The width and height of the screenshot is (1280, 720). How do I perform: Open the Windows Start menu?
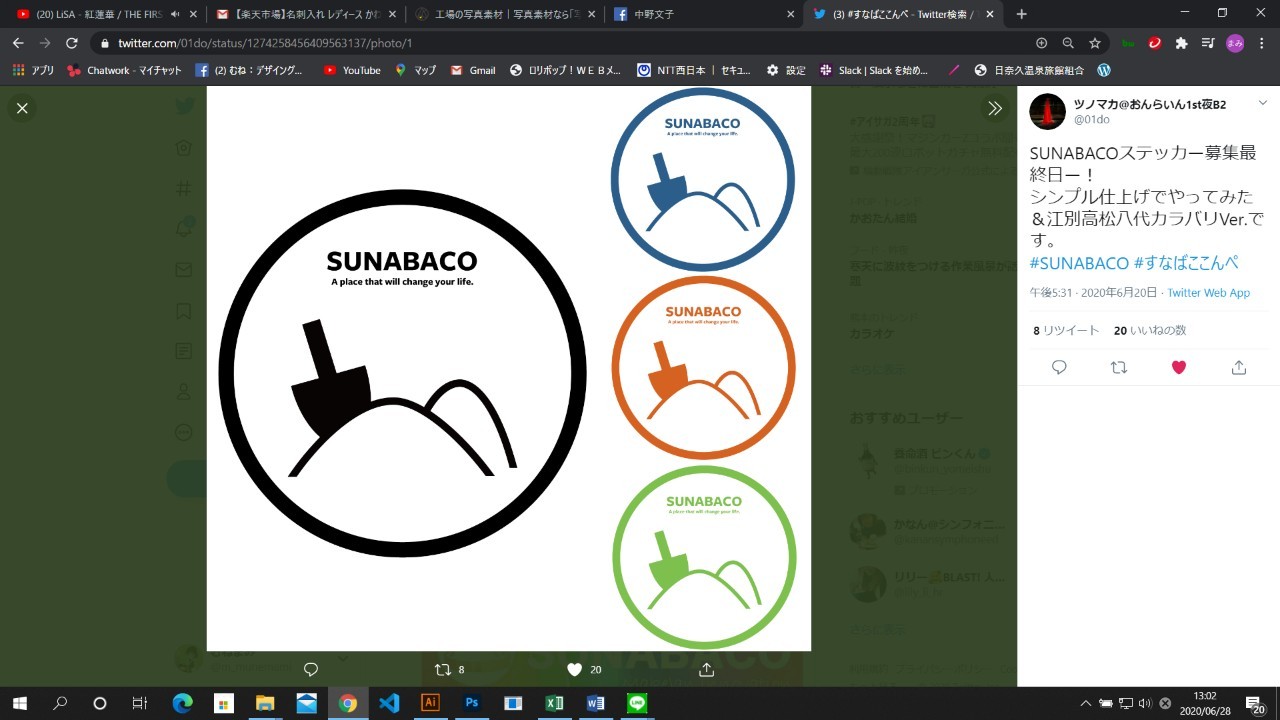tap(19, 703)
